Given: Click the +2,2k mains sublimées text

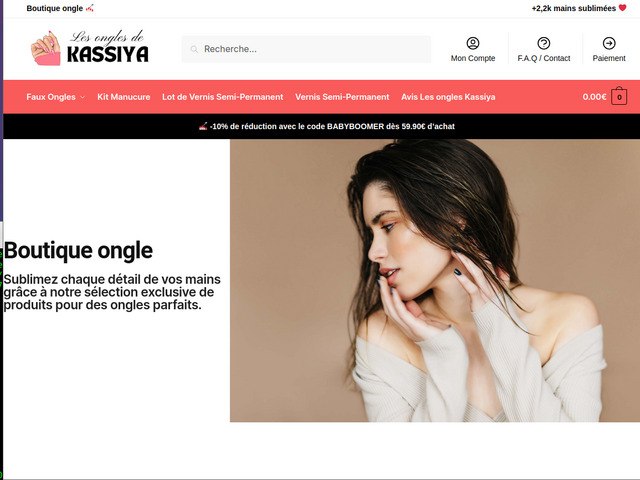Looking at the screenshot, I should (x=573, y=8).
